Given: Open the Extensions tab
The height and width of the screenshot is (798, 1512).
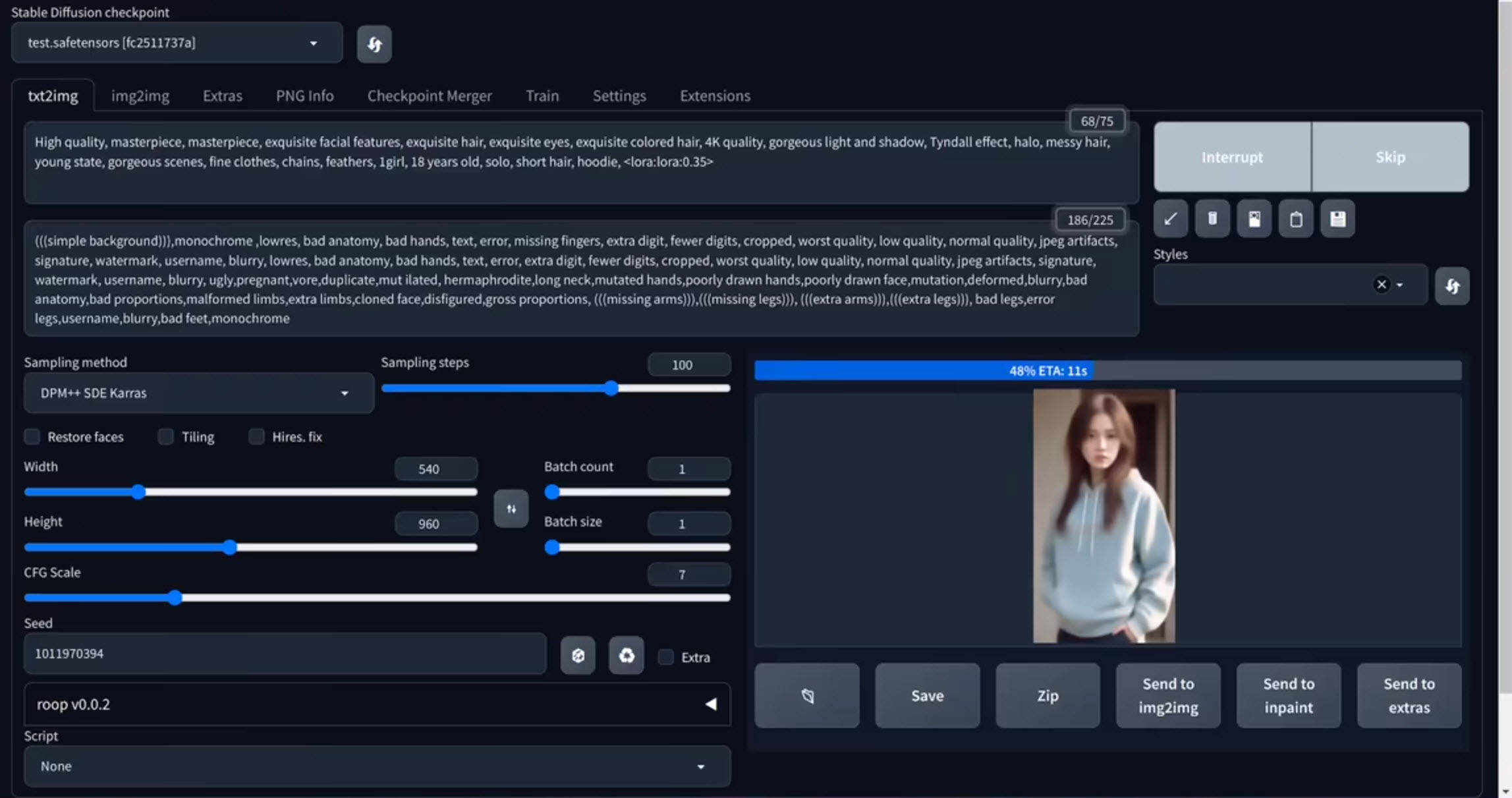Looking at the screenshot, I should (x=715, y=96).
